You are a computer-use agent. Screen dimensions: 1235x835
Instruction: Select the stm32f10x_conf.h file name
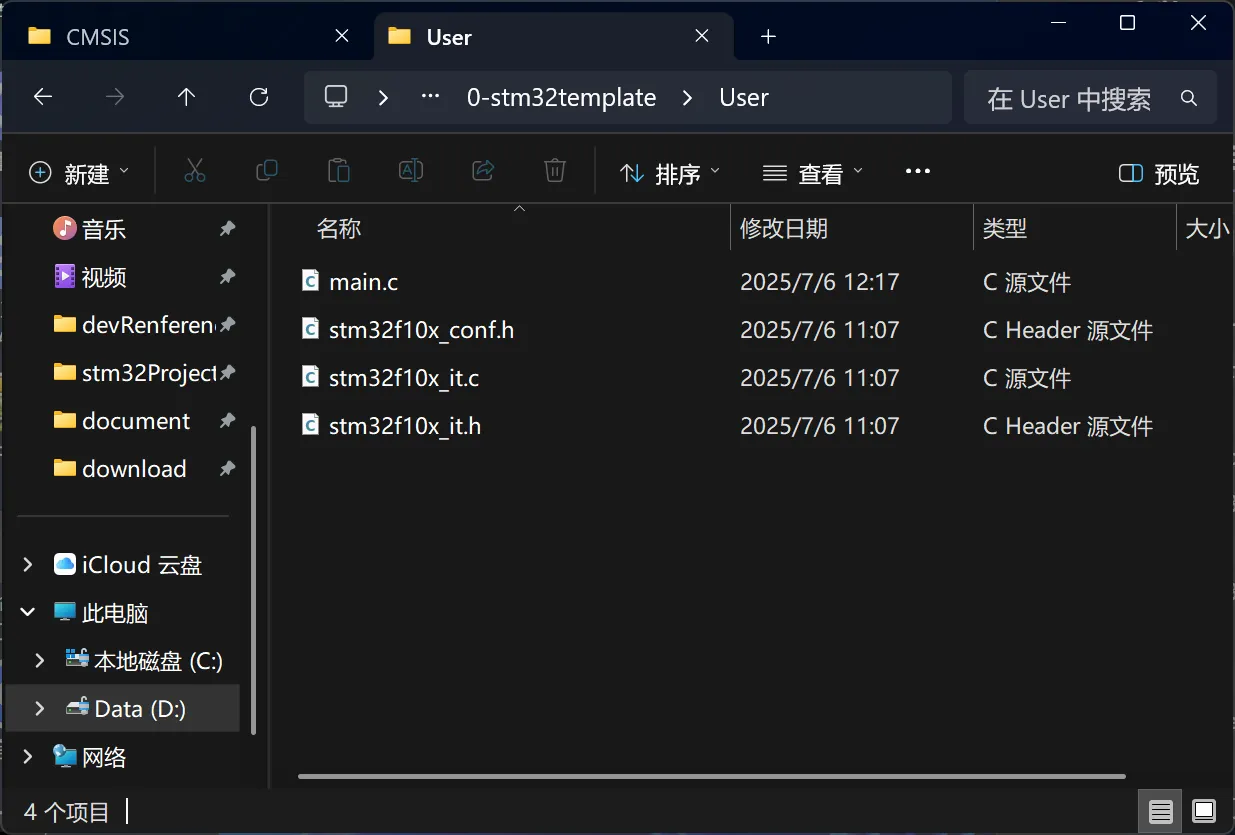coord(421,330)
